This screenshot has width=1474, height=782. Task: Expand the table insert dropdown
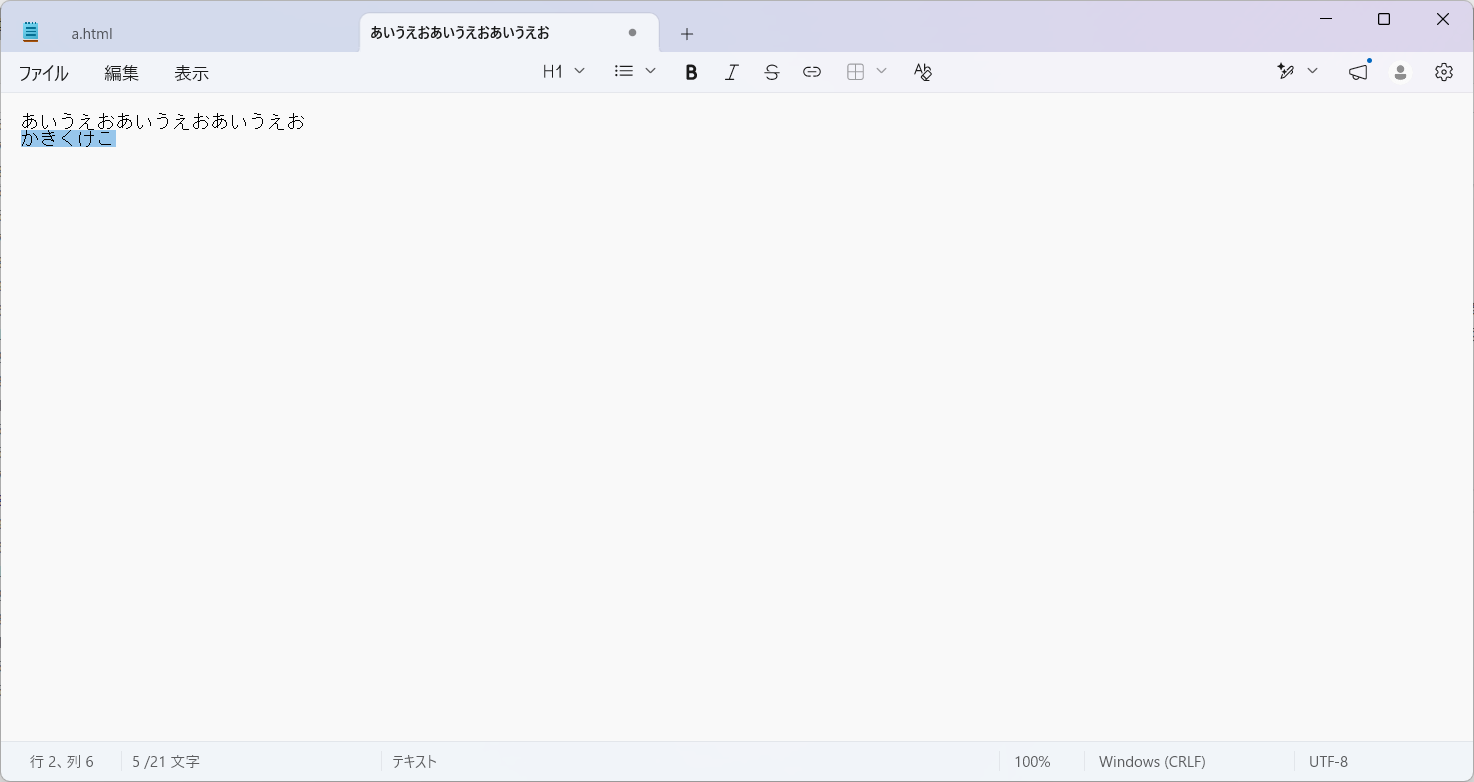pyautogui.click(x=866, y=72)
